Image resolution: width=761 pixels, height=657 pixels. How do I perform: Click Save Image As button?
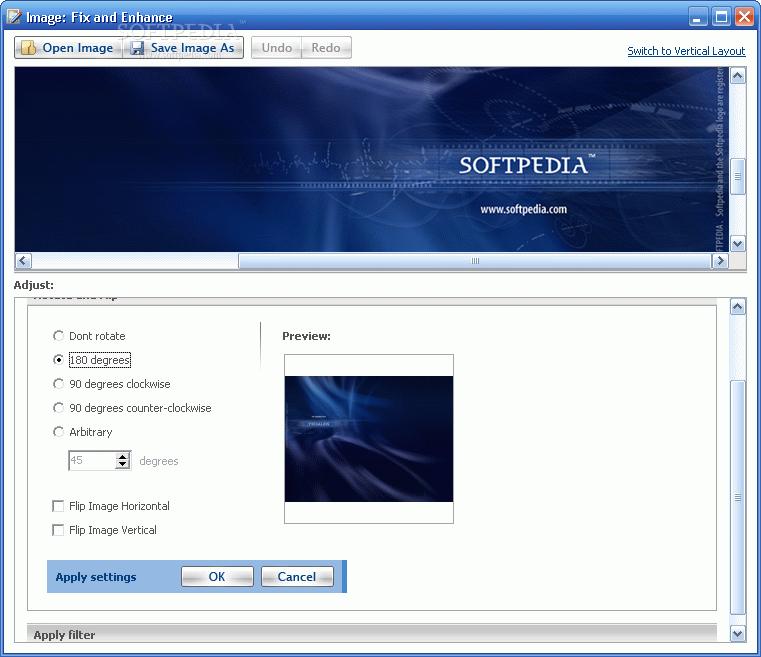(x=183, y=48)
